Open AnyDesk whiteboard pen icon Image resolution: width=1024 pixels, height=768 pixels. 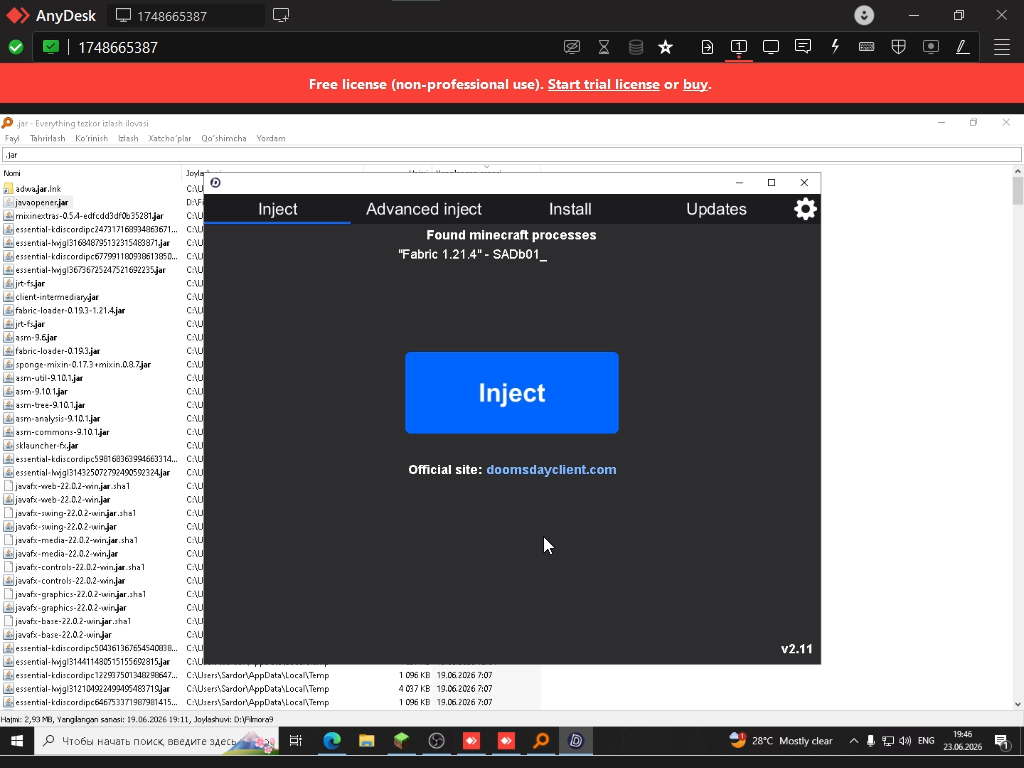963,47
